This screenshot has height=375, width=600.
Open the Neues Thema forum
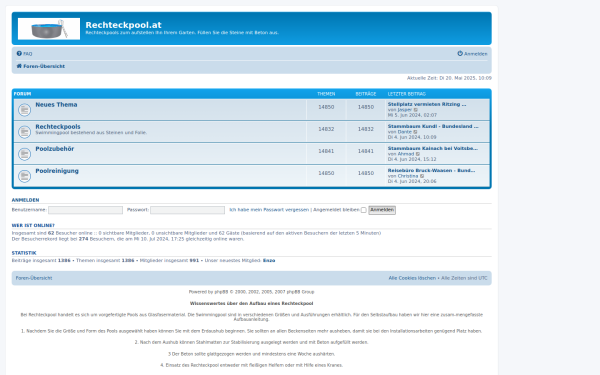[x=56, y=104]
